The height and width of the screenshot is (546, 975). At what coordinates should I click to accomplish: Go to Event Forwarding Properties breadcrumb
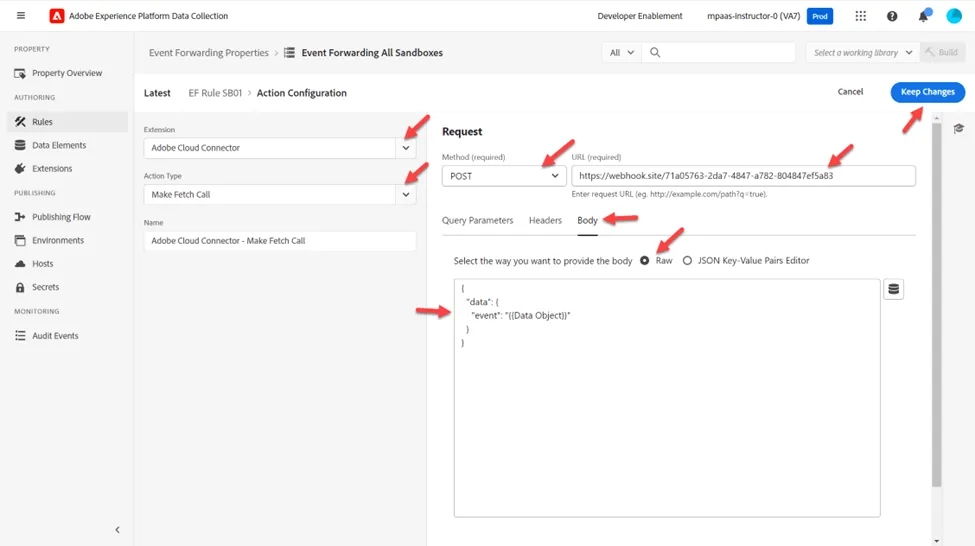[x=209, y=53]
